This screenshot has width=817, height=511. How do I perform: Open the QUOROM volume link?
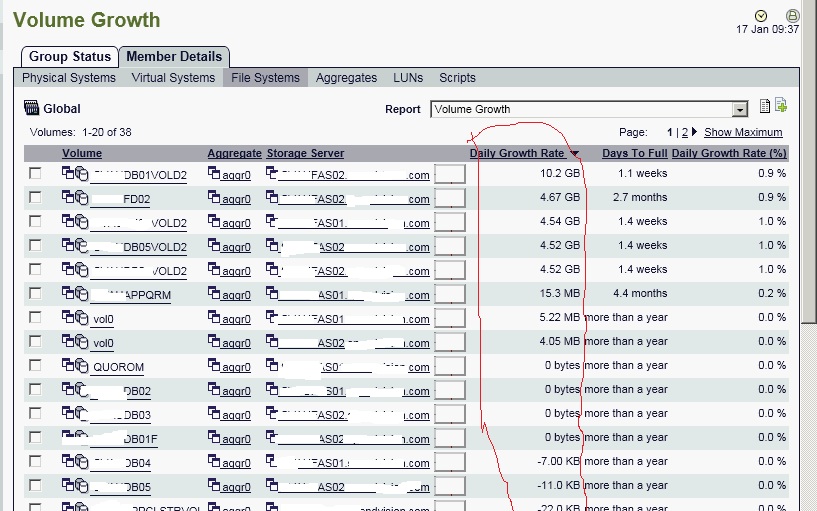tap(118, 367)
